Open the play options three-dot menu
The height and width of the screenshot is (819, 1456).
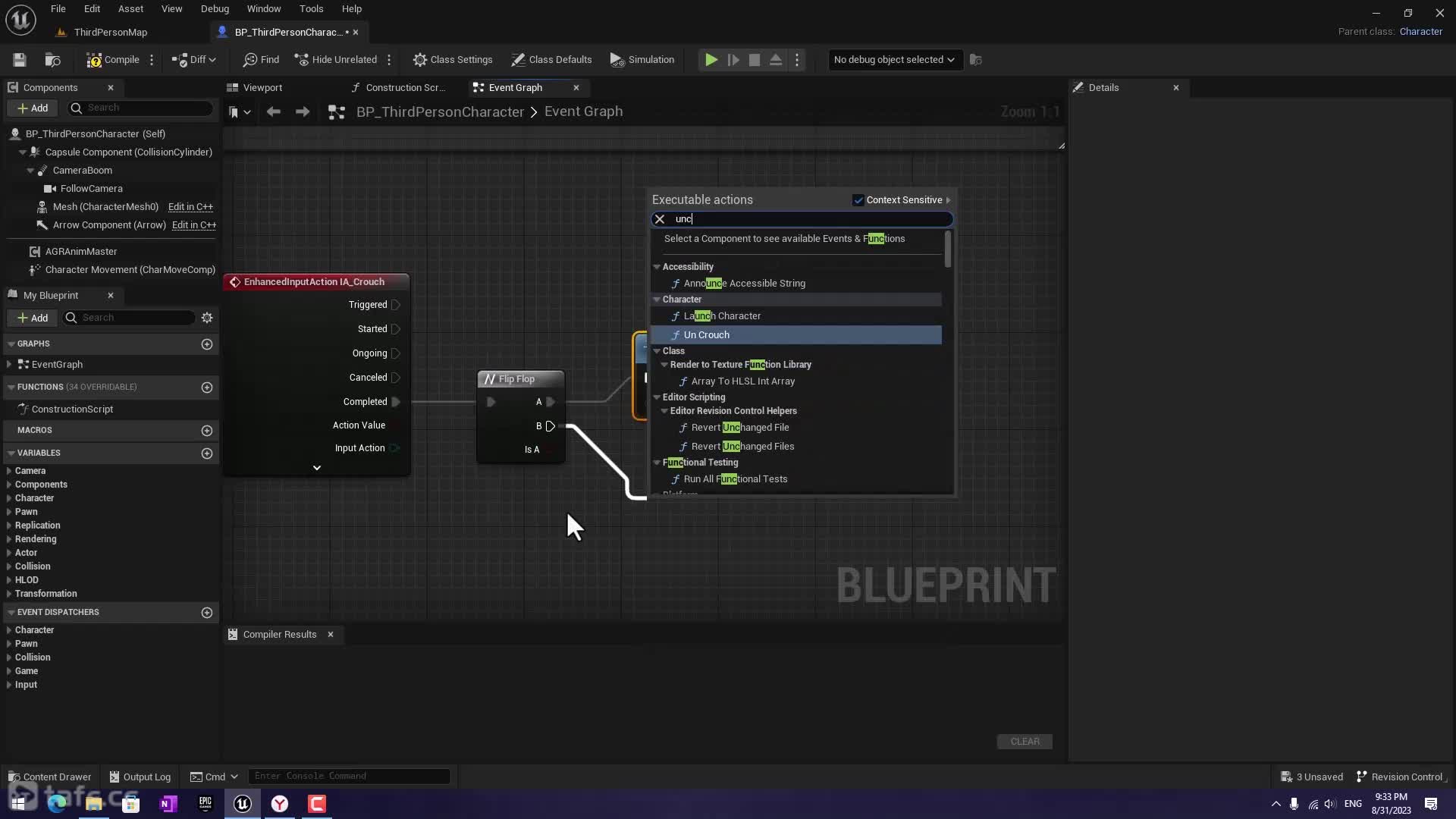[x=797, y=60]
